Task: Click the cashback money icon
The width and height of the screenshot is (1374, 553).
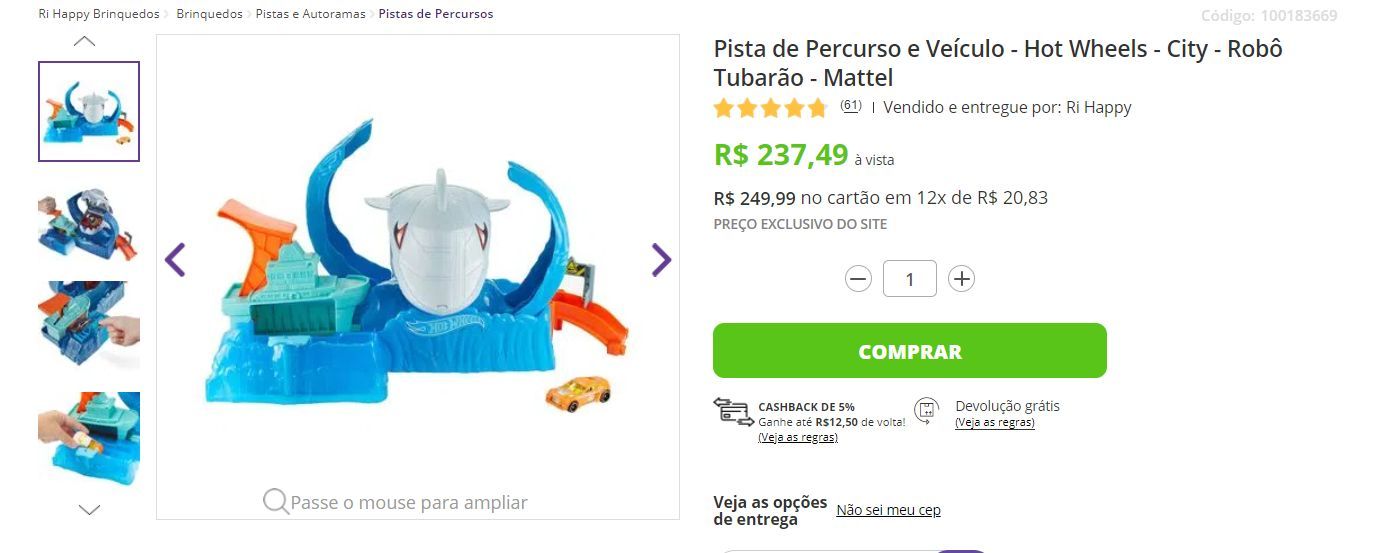Action: tap(733, 412)
